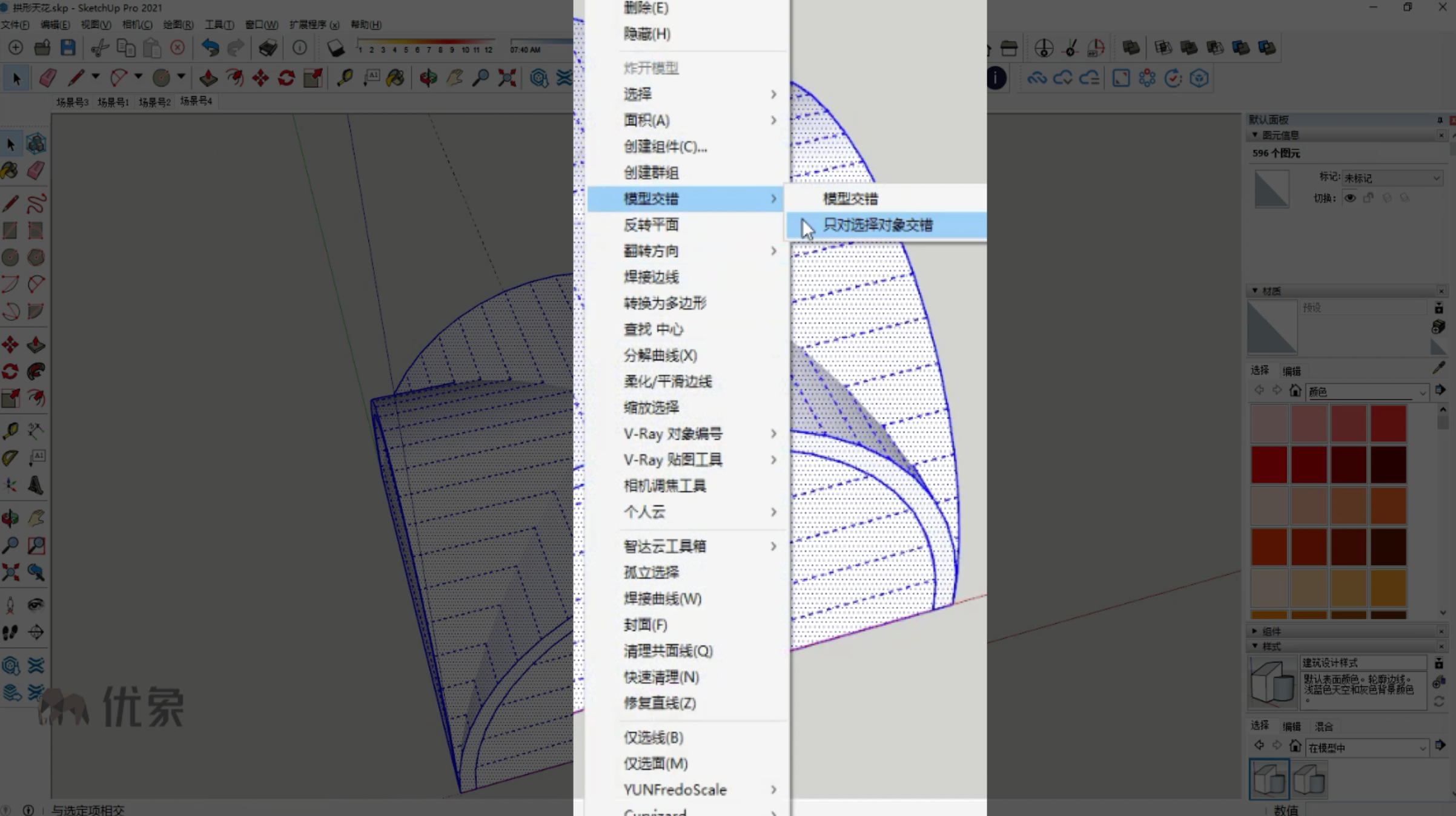Select the Move tool in top toolbar

(x=260, y=78)
